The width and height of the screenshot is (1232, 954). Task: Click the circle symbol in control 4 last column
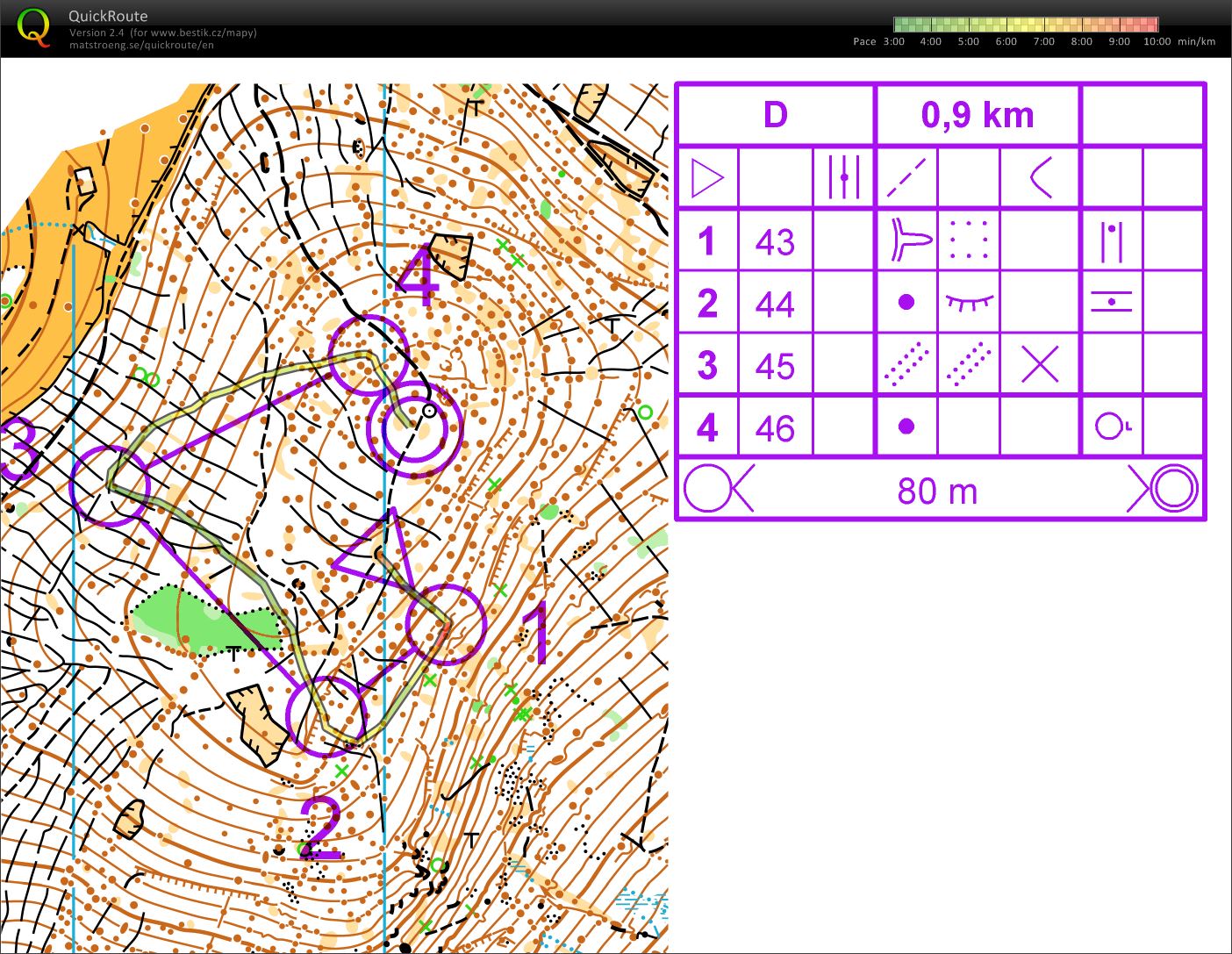coord(1112,427)
